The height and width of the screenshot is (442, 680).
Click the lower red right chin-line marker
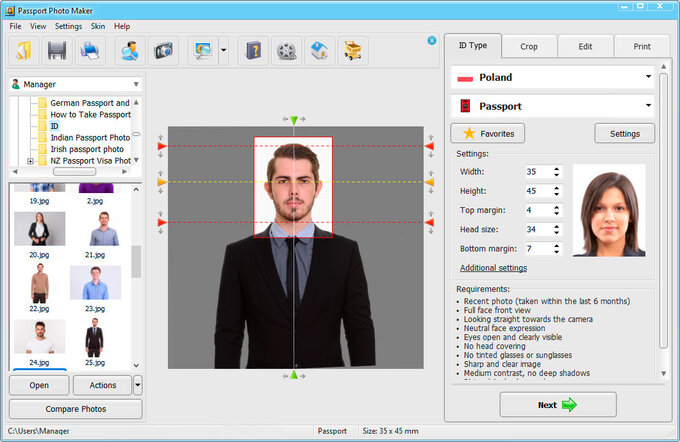coord(429,223)
